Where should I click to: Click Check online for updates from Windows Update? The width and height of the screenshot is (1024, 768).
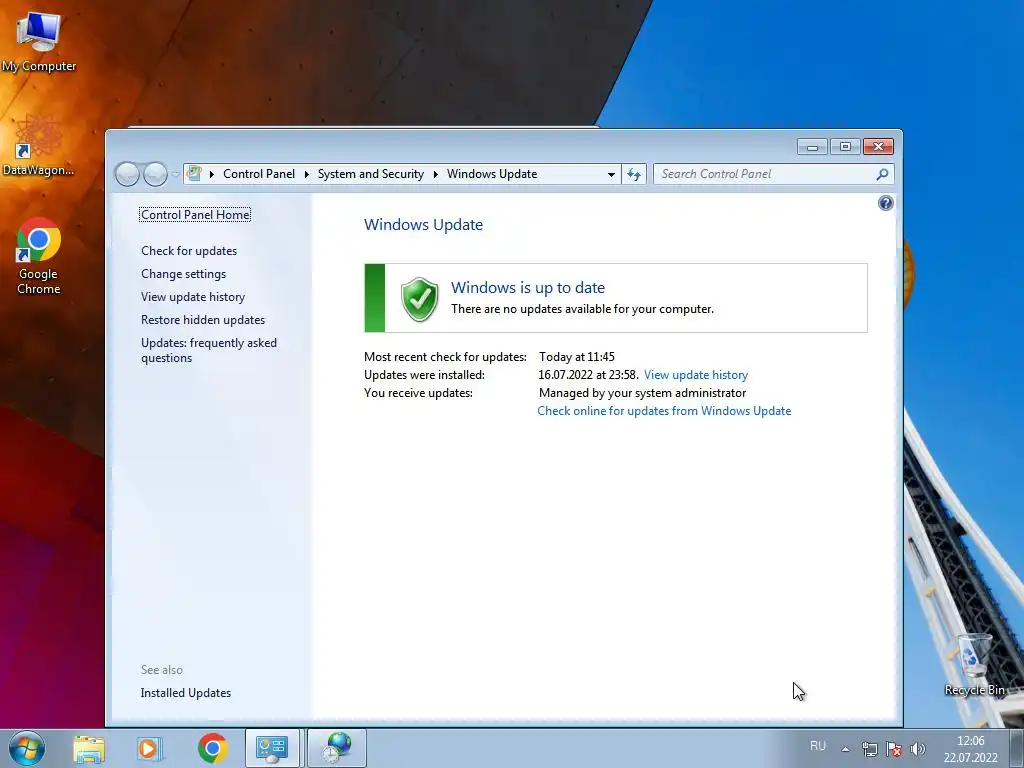pos(664,411)
